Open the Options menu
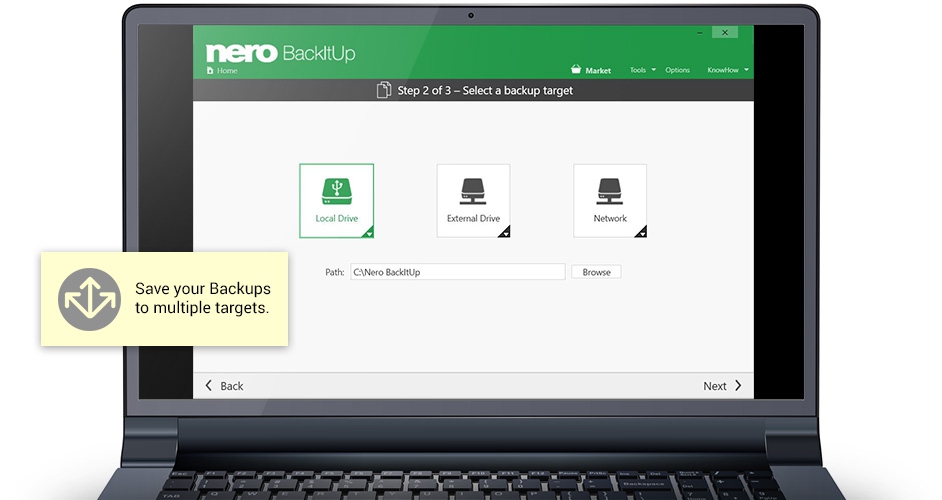Image resolution: width=942 pixels, height=500 pixels. point(677,70)
